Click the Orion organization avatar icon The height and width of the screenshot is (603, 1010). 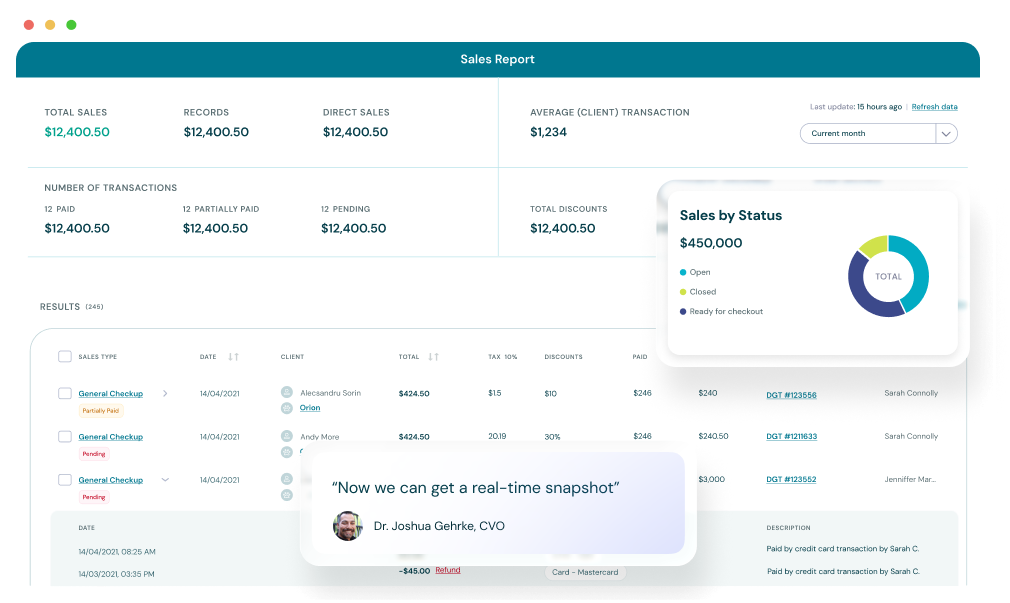tap(286, 408)
